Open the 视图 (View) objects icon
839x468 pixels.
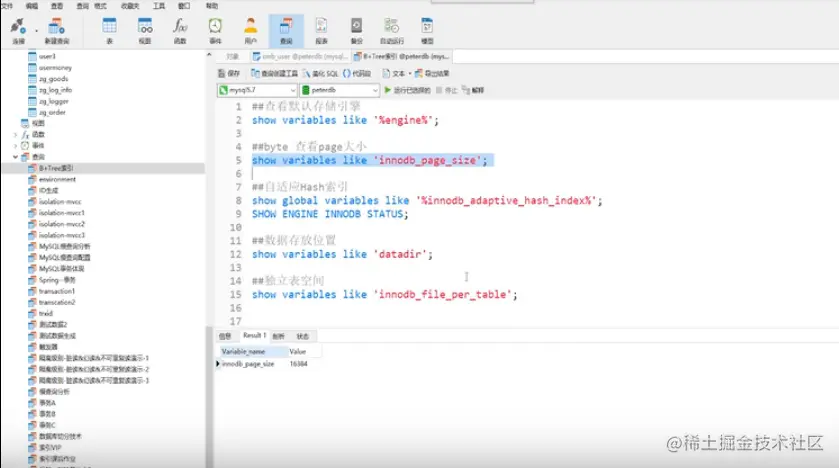coord(145,30)
